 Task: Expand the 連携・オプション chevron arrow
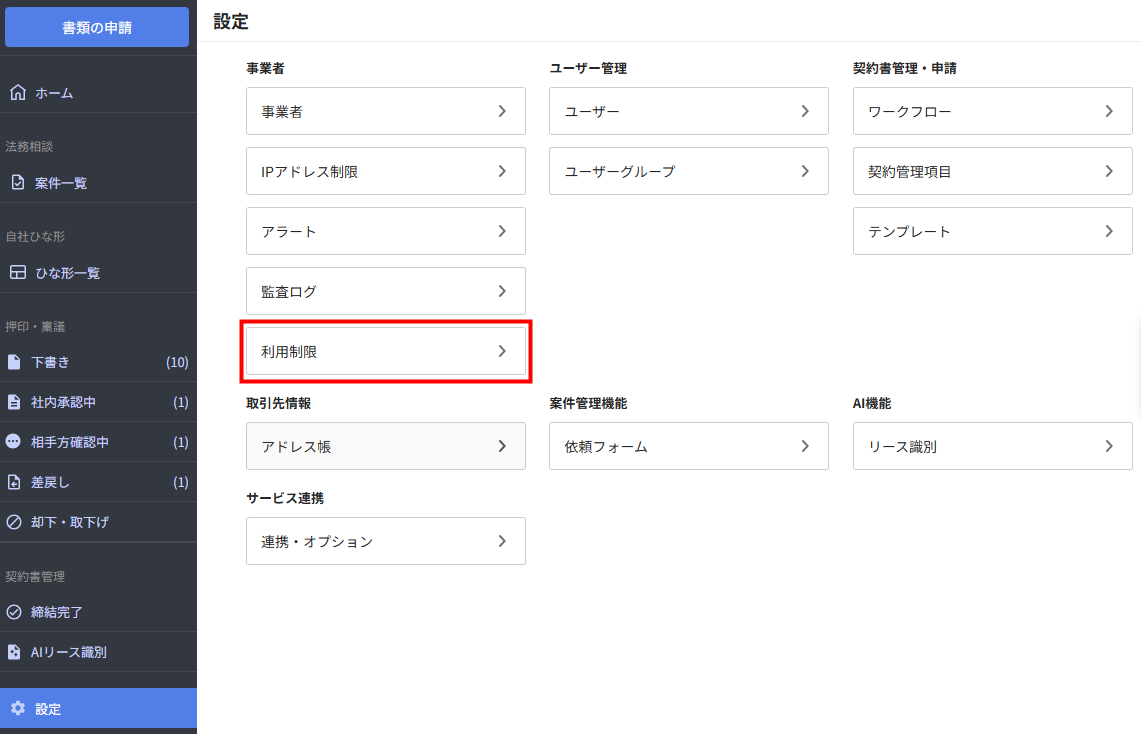[x=502, y=541]
